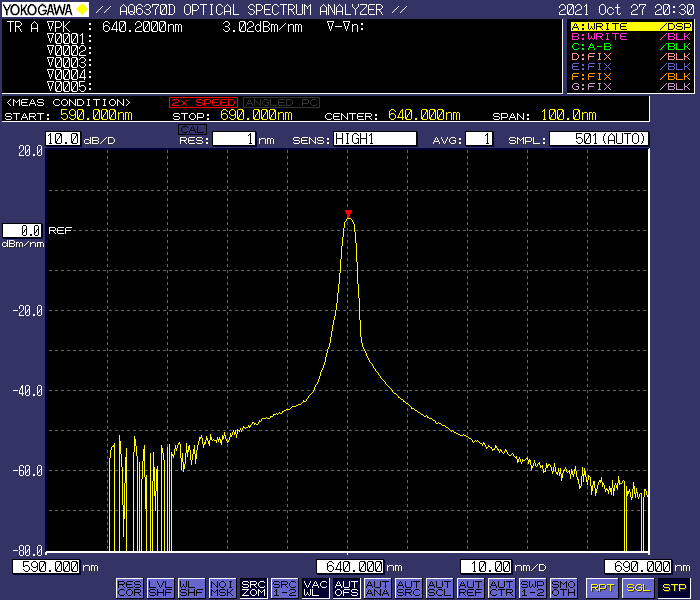The width and height of the screenshot is (700, 600).
Task: Edit the 690.000 nm axis stop field
Action: (638, 567)
